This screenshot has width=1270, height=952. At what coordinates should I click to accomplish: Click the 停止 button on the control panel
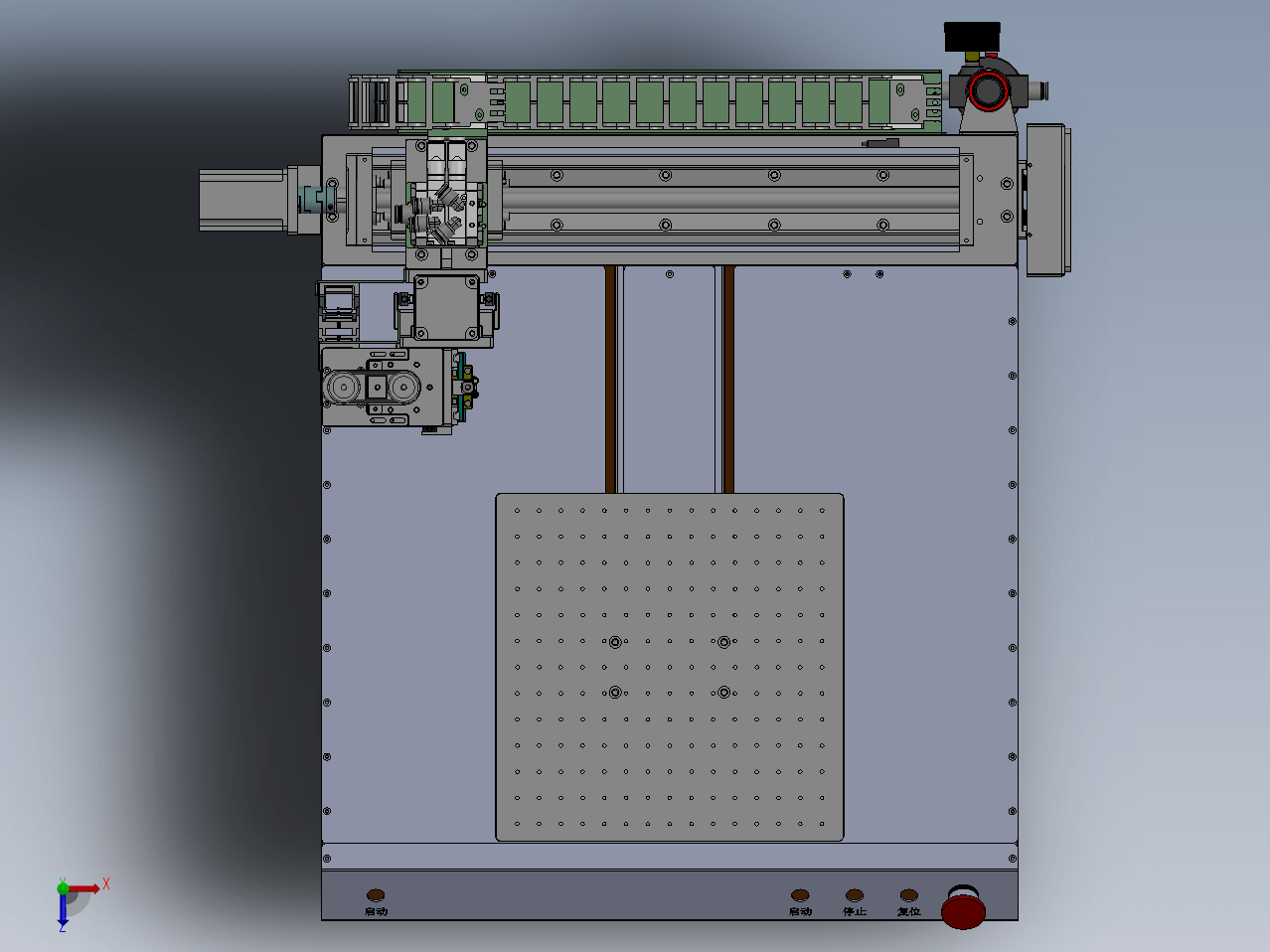click(x=855, y=895)
